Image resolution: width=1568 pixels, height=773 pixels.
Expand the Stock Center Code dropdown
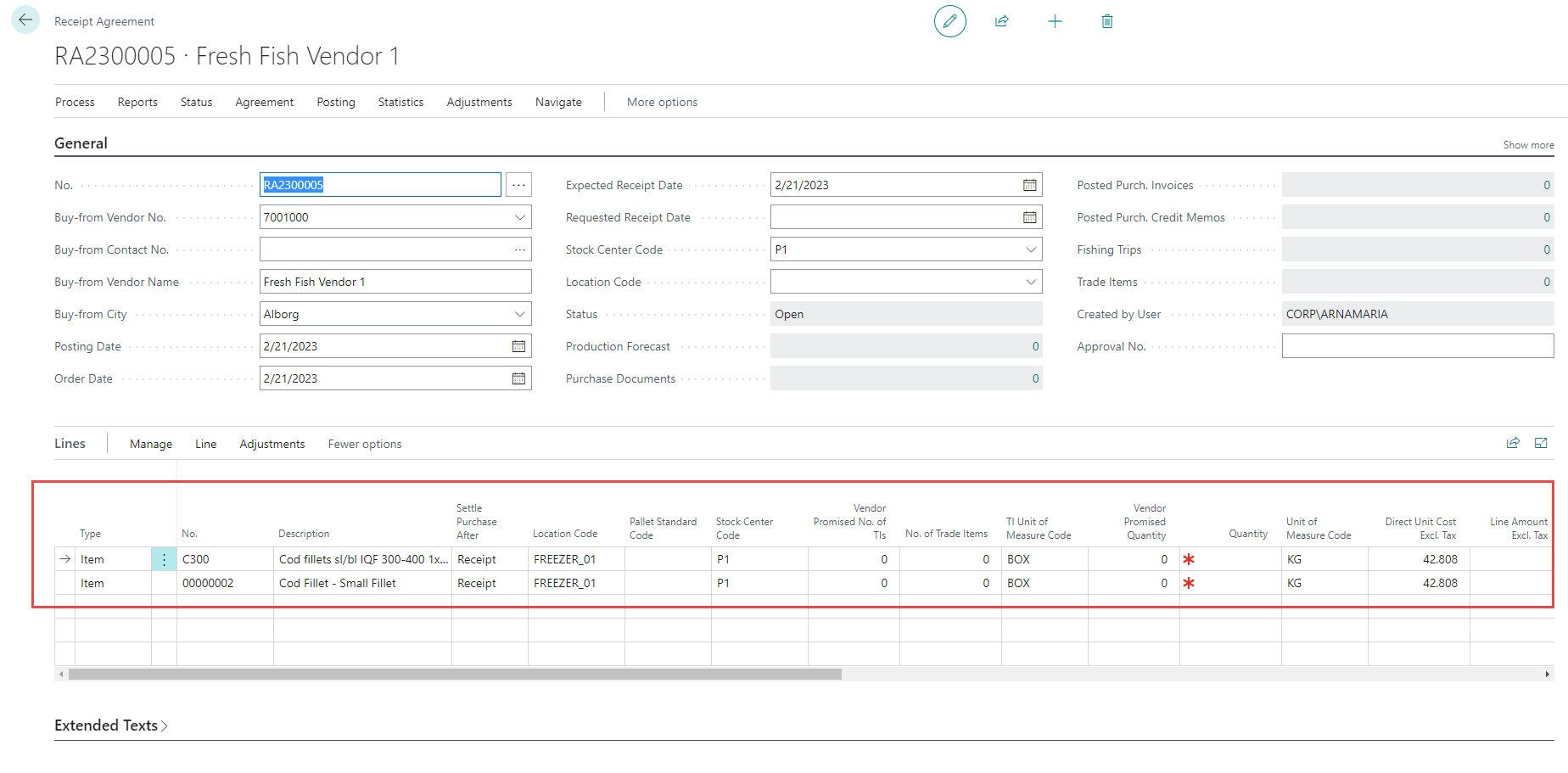pyautogui.click(x=1030, y=249)
